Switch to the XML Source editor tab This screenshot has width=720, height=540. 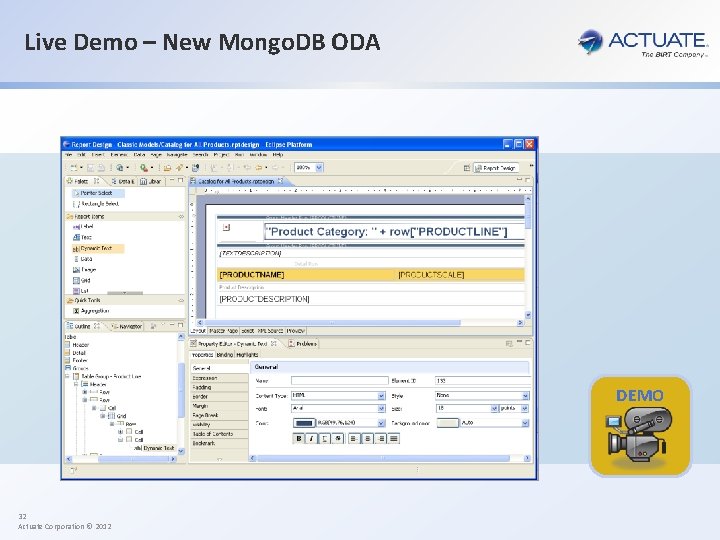pyautogui.click(x=270, y=331)
